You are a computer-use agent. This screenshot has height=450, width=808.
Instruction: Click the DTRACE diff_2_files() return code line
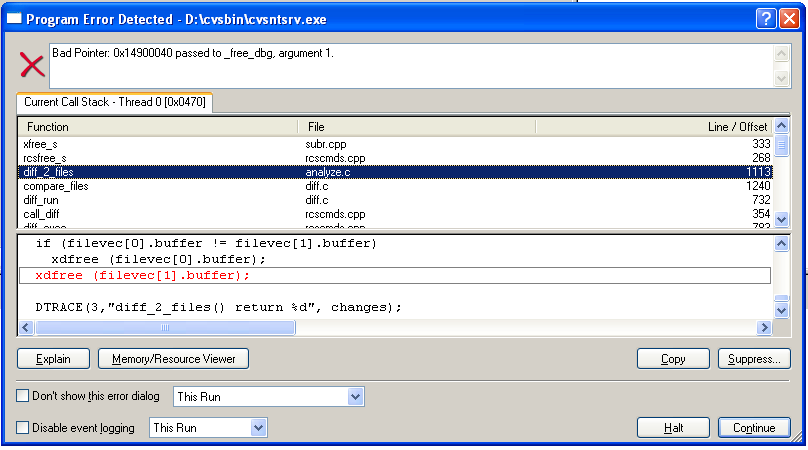click(218, 307)
